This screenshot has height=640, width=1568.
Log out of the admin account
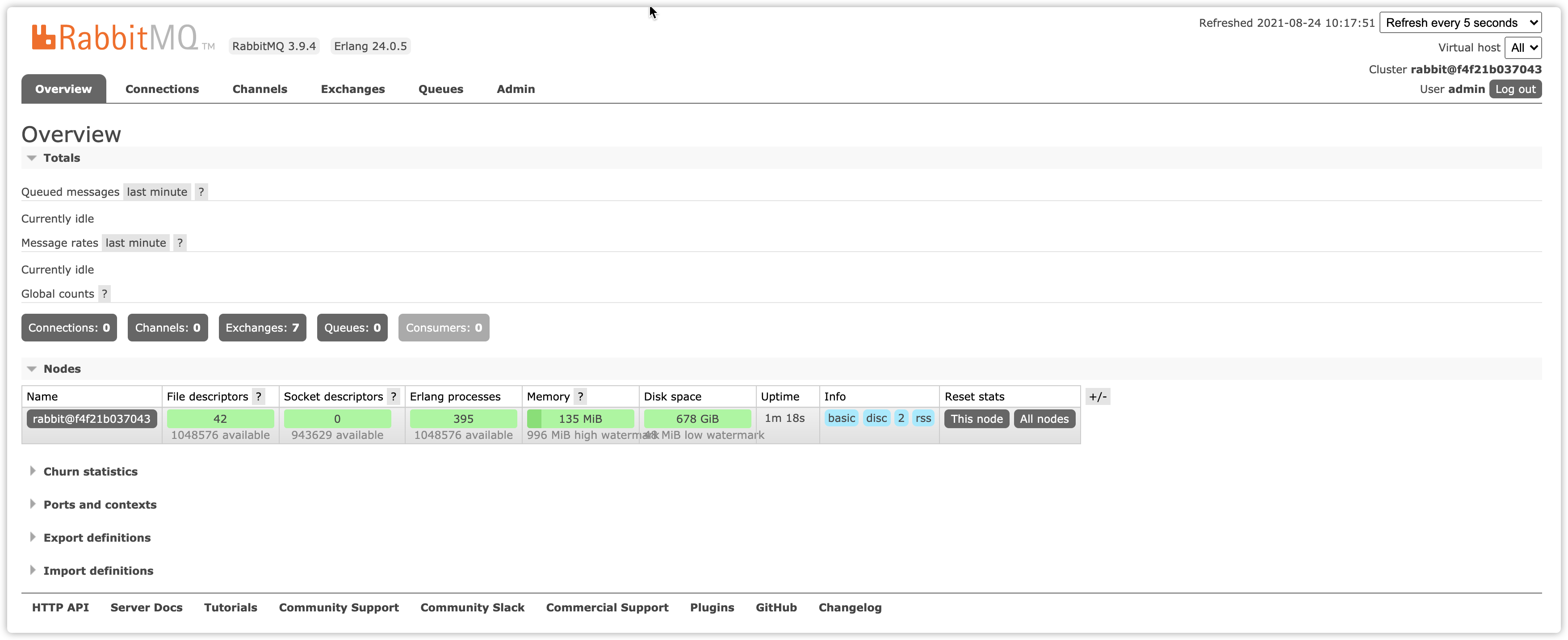coord(1515,89)
